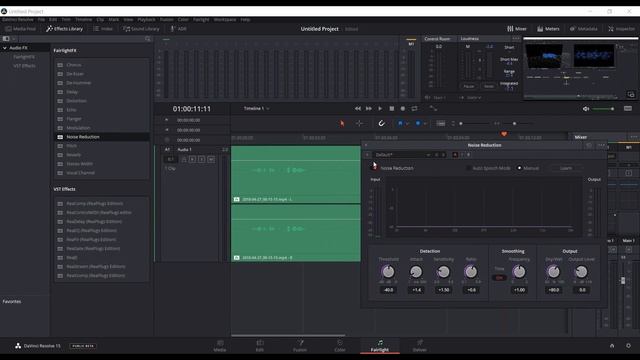
Task: Click fast forward transport button
Action: tap(369, 109)
